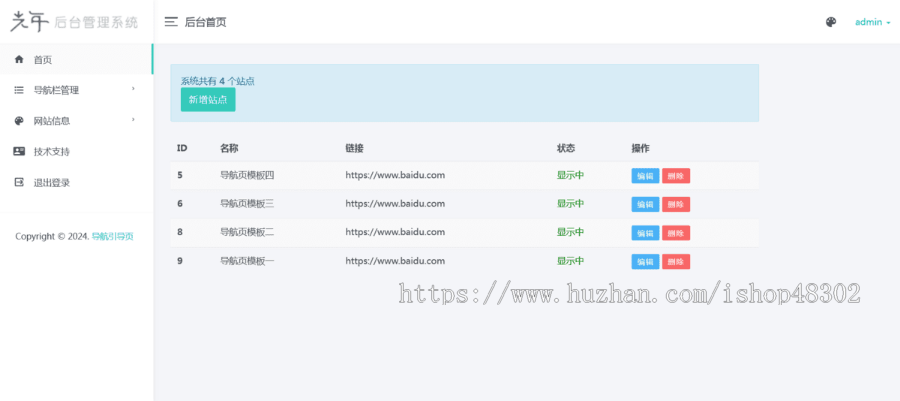The width and height of the screenshot is (900, 401).
Task: Click ID cell 8
Action: (180, 232)
